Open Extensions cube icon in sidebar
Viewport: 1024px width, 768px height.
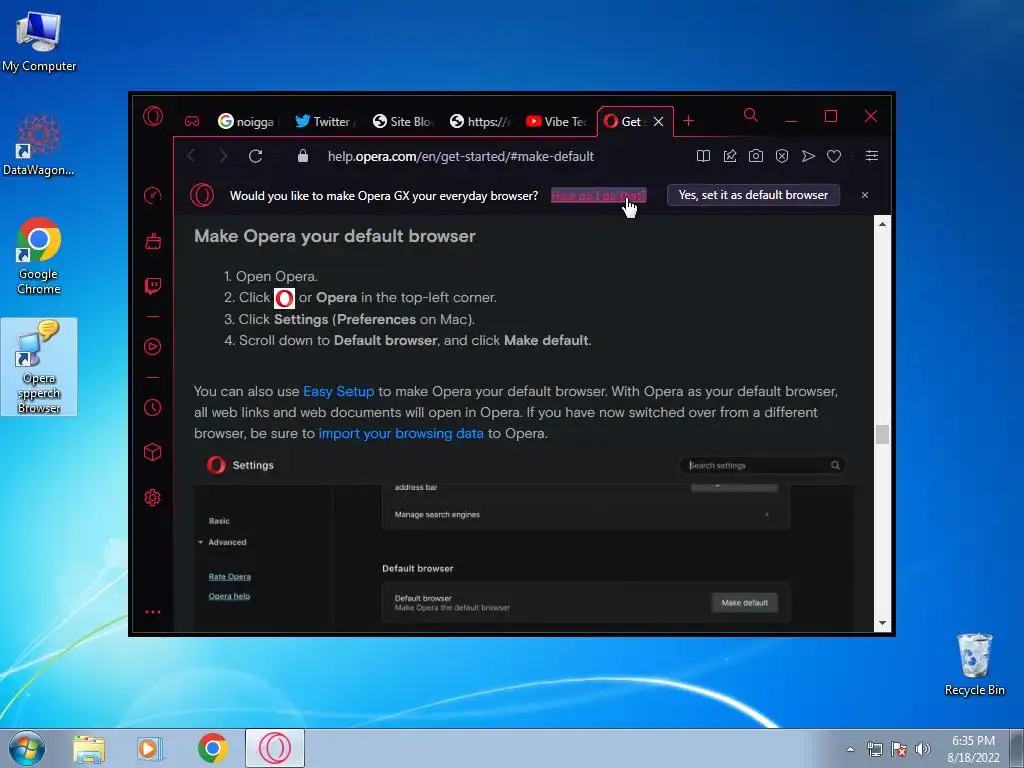(153, 452)
